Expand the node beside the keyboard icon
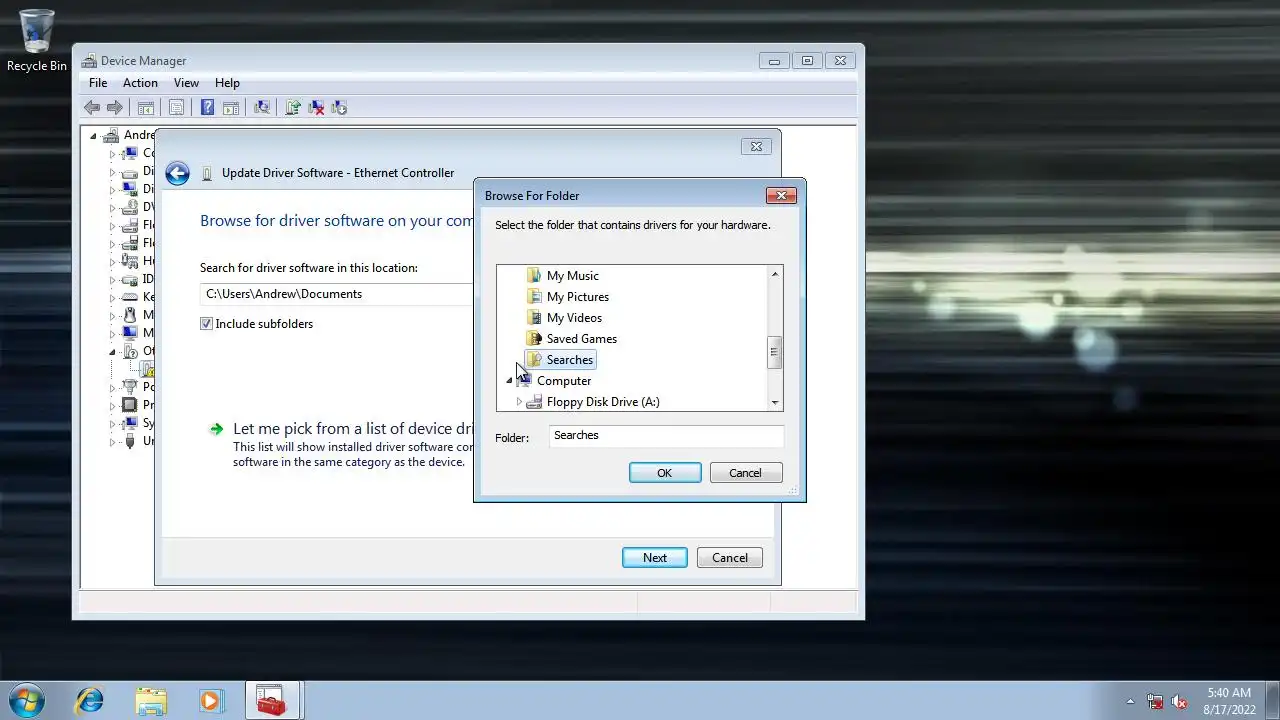 click(x=112, y=297)
